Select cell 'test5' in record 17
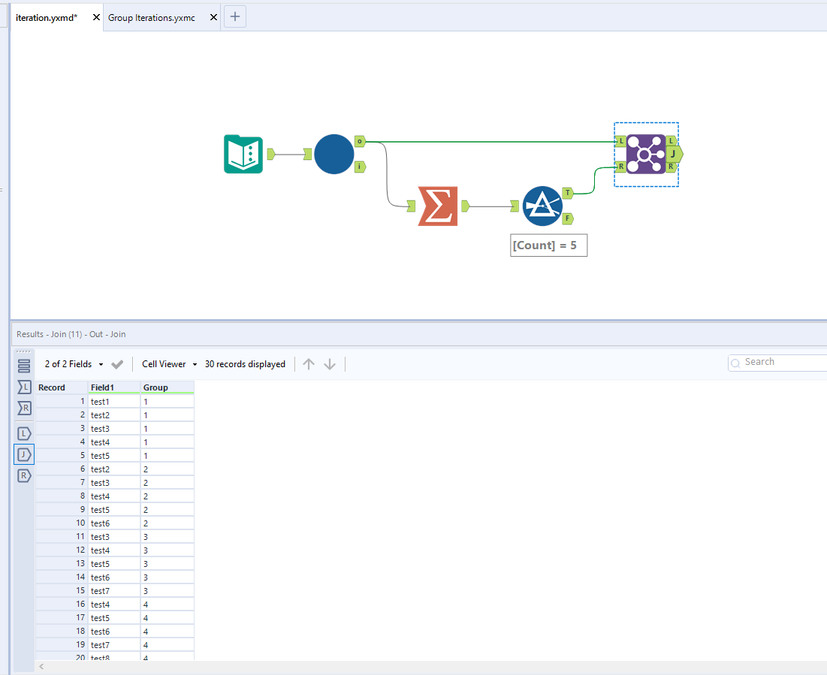 [114, 618]
